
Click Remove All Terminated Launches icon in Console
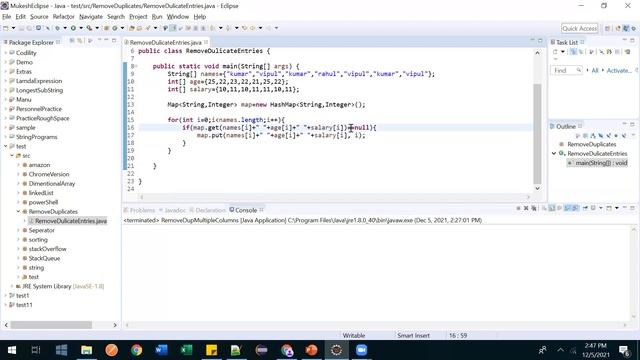pos(533,208)
